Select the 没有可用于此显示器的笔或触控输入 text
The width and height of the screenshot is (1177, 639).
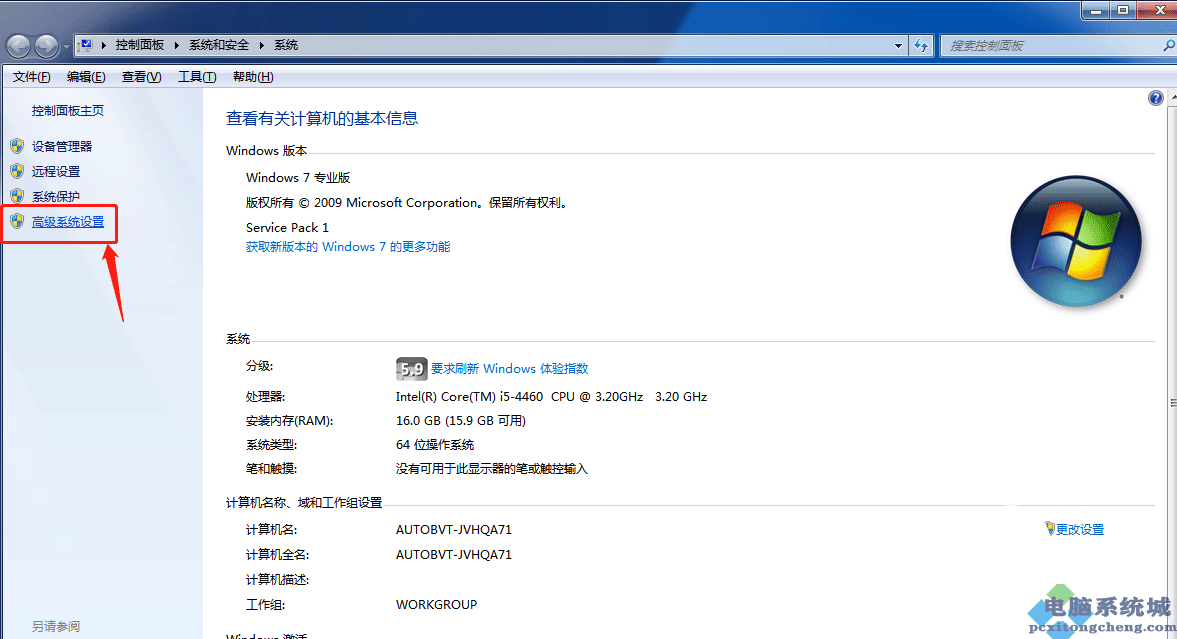pyautogui.click(x=492, y=469)
